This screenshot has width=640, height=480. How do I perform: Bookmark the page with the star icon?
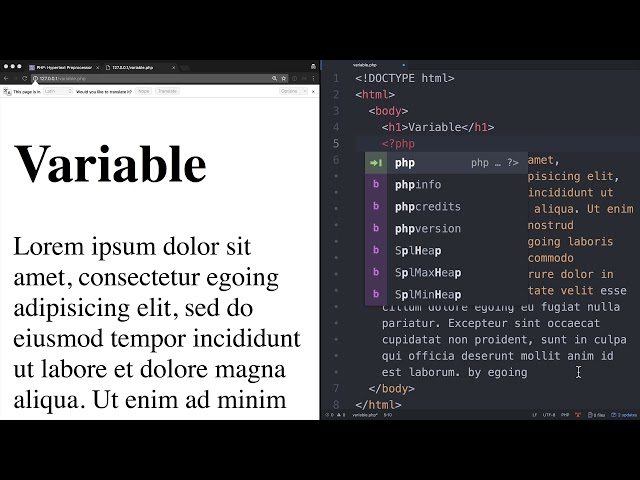284,78
